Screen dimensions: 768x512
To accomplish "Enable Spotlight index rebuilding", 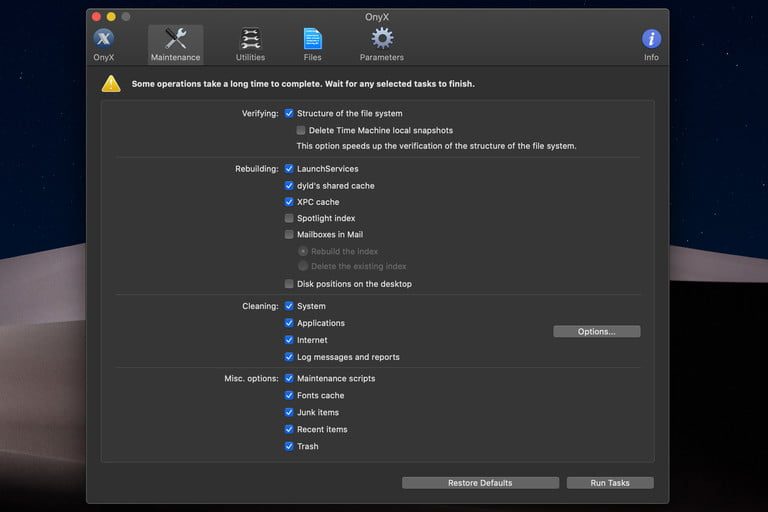I will point(289,218).
